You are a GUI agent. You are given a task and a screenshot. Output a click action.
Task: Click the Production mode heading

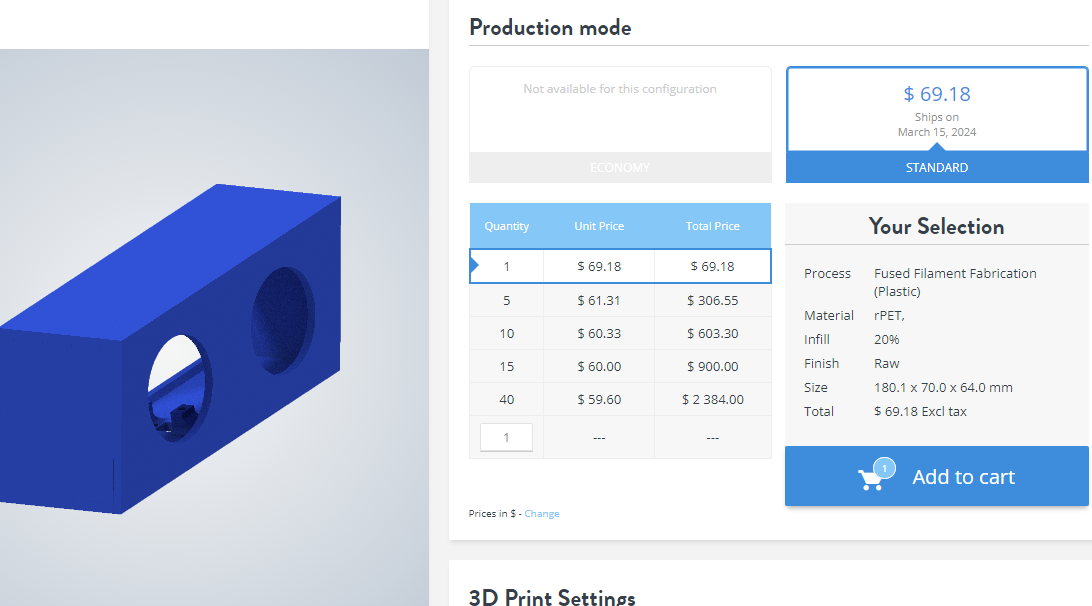click(x=550, y=27)
